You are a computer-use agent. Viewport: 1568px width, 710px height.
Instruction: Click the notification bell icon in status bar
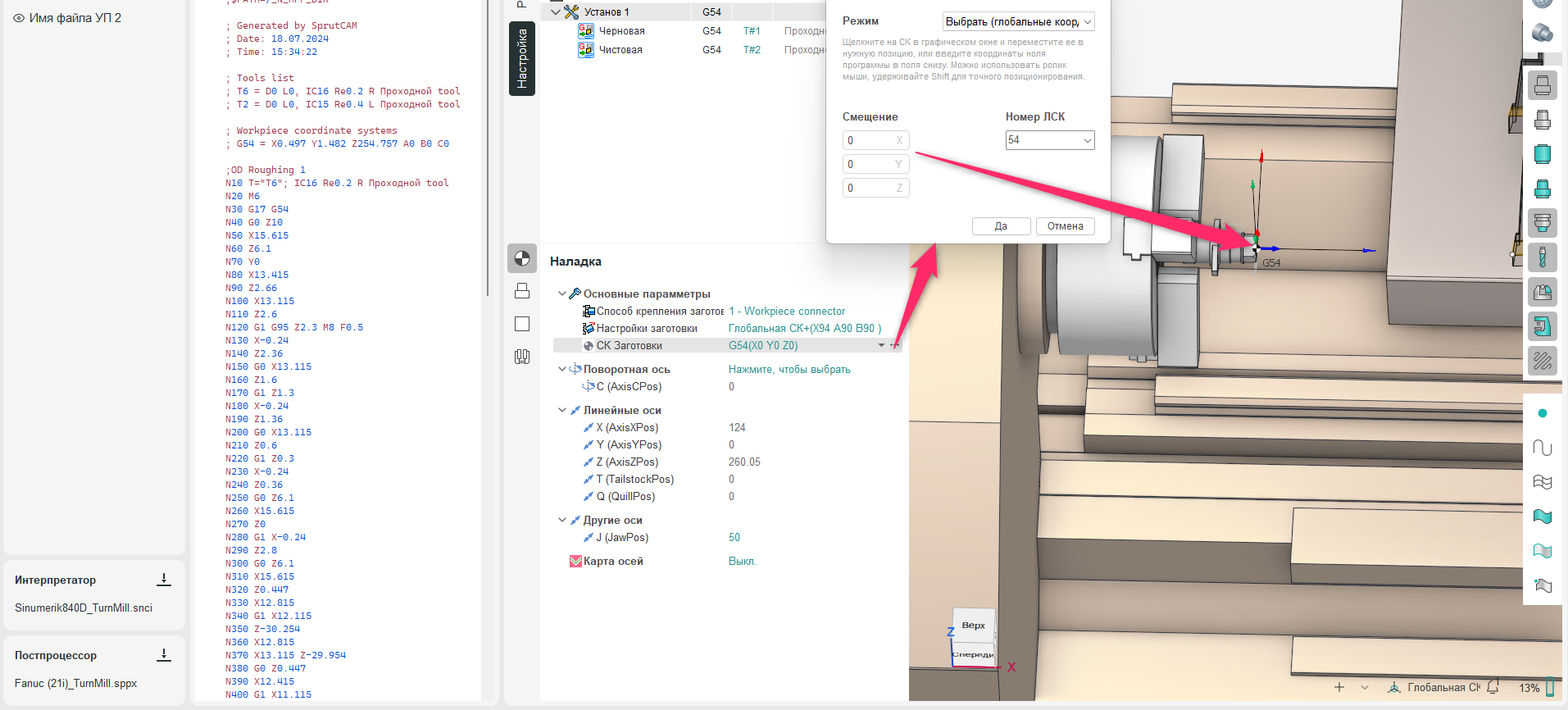(1493, 687)
